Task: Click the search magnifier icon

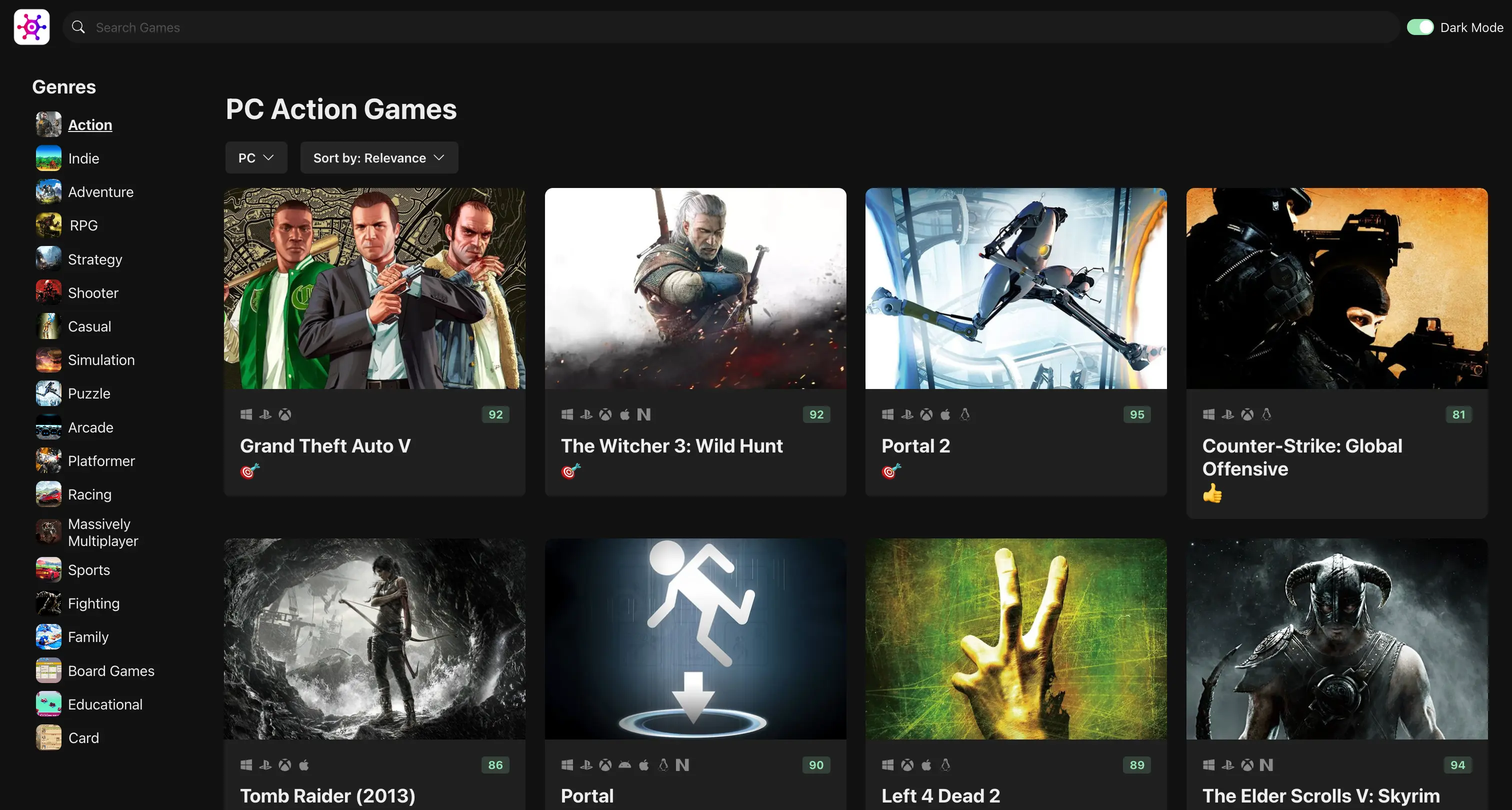Action: coord(78,27)
